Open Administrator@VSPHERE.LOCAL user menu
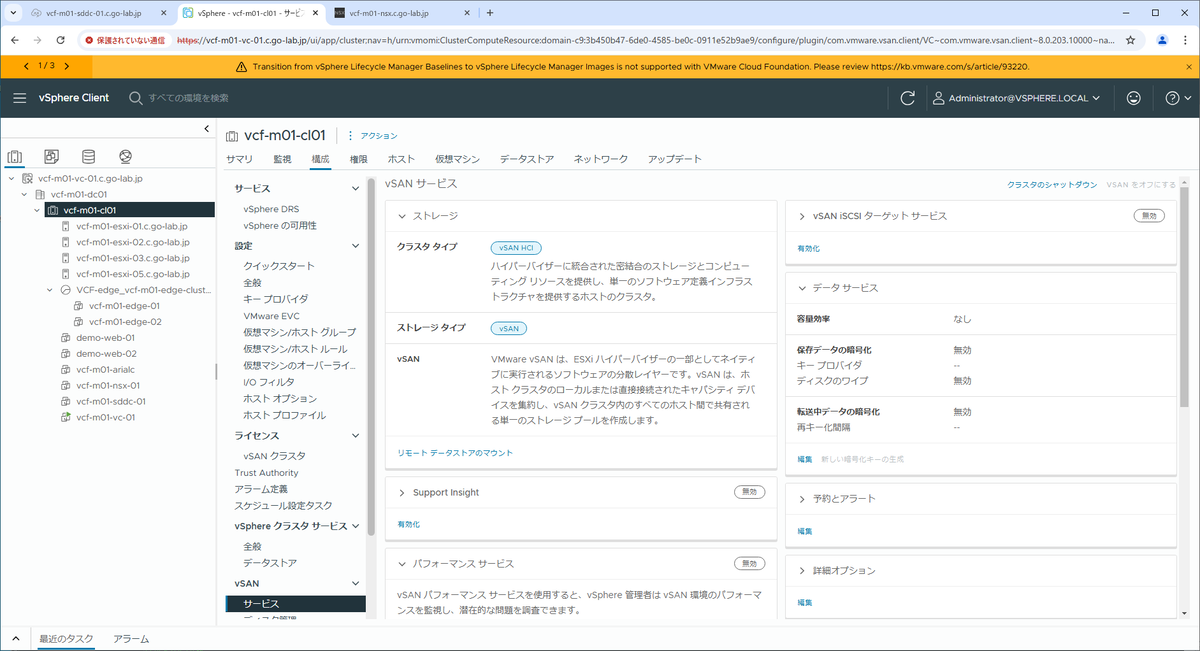 pos(1016,98)
